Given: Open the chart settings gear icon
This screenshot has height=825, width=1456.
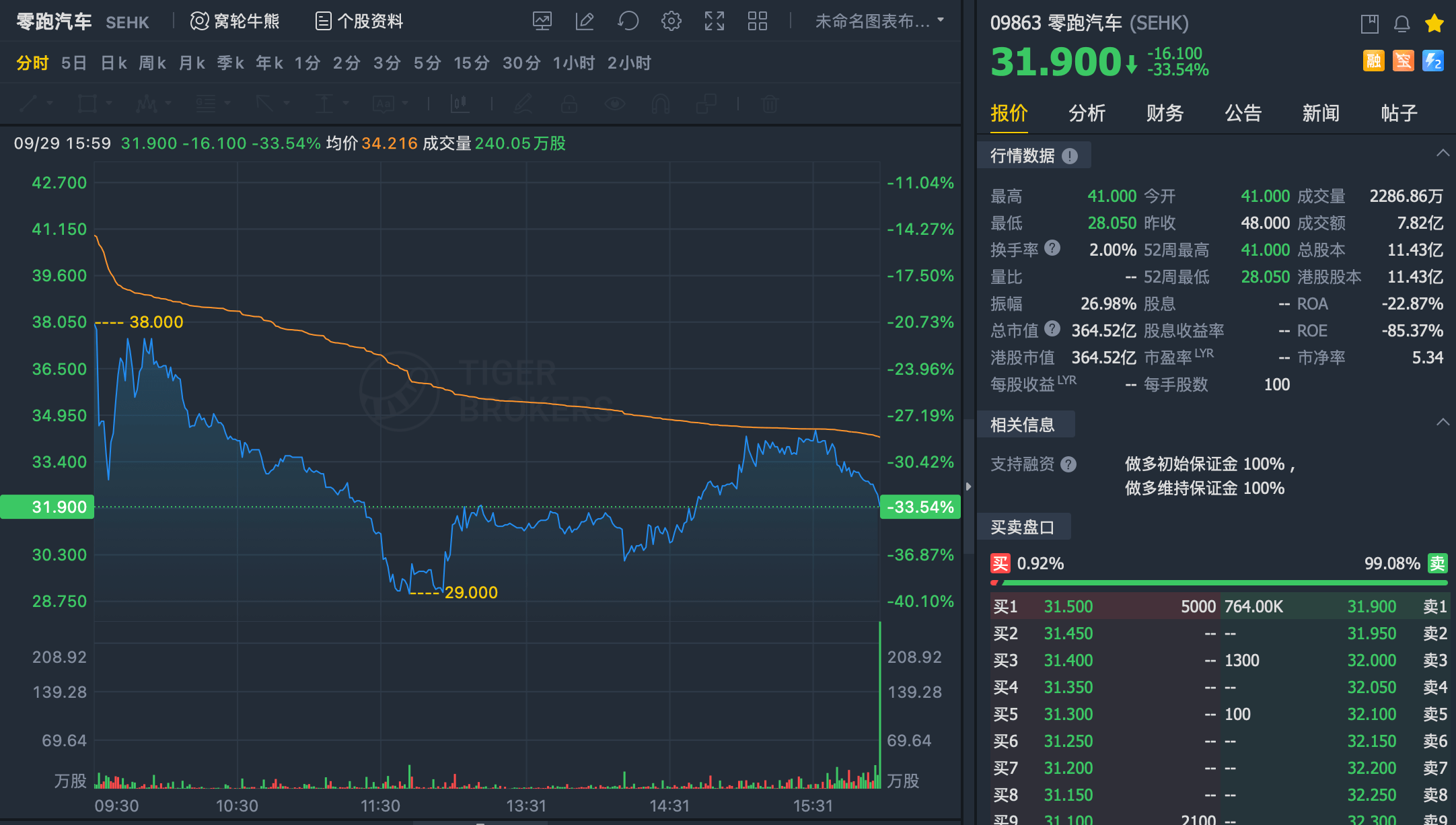Looking at the screenshot, I should click(x=671, y=21).
